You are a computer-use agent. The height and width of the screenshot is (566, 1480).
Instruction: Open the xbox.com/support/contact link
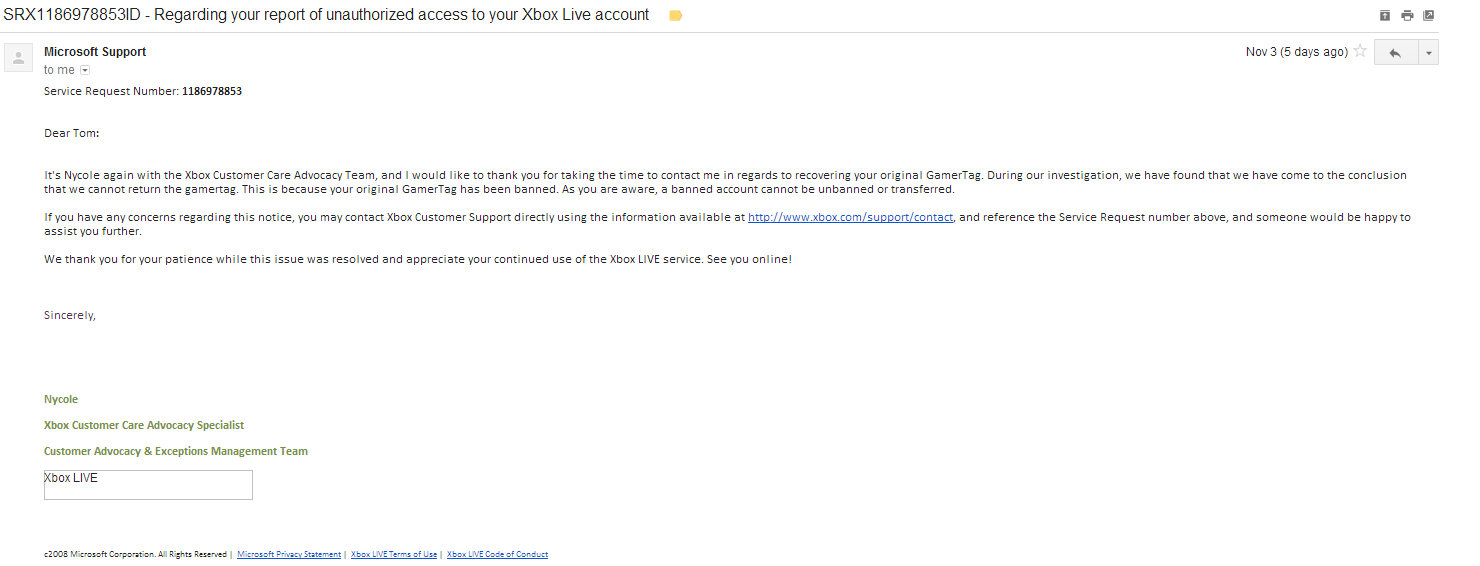coord(850,217)
